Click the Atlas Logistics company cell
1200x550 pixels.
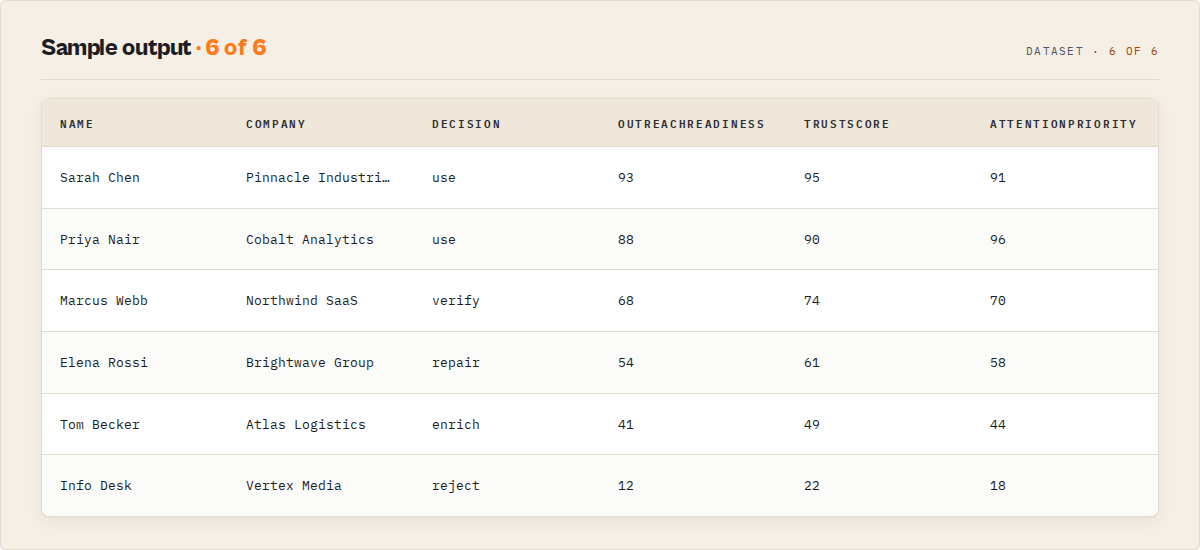tap(306, 425)
